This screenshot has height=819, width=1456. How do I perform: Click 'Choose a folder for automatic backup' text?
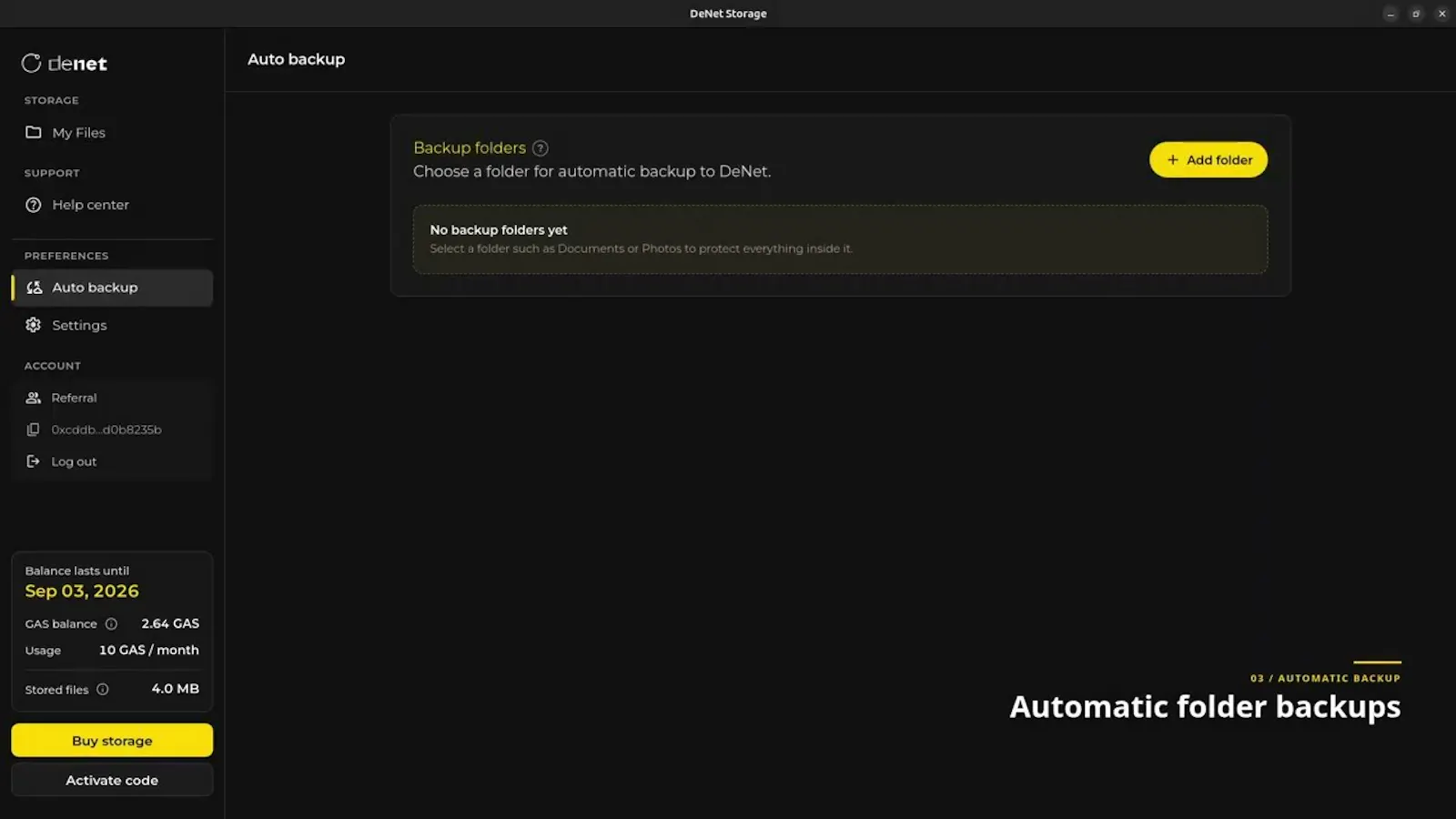(x=592, y=171)
